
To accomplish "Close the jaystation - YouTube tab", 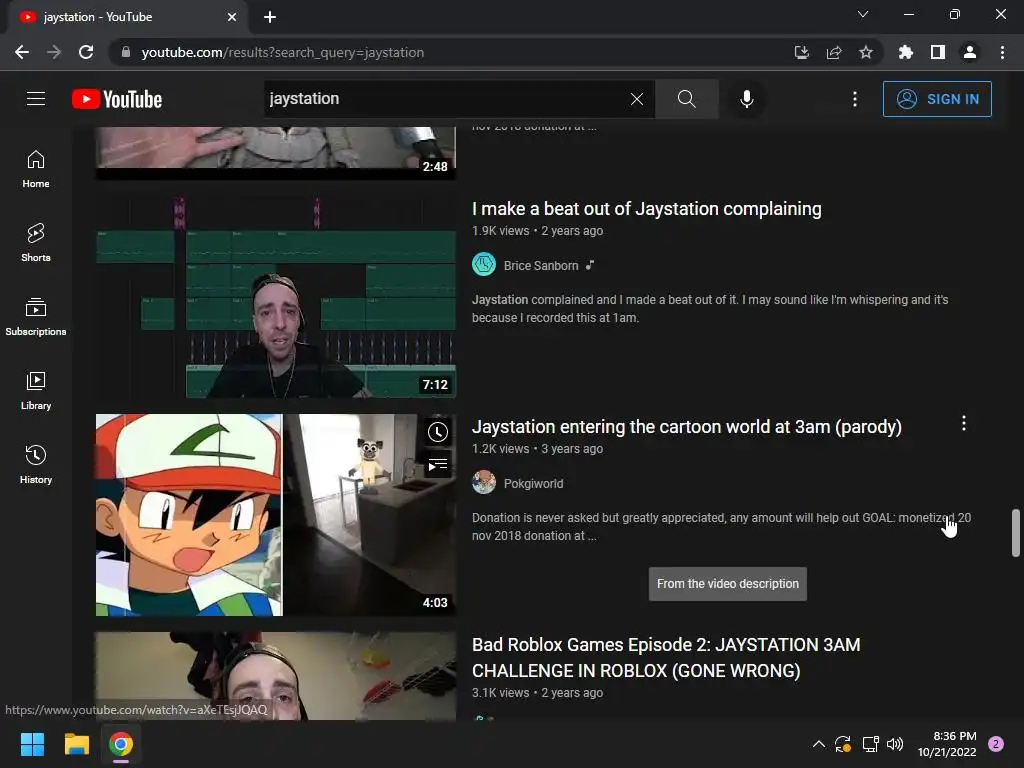I will click(232, 17).
